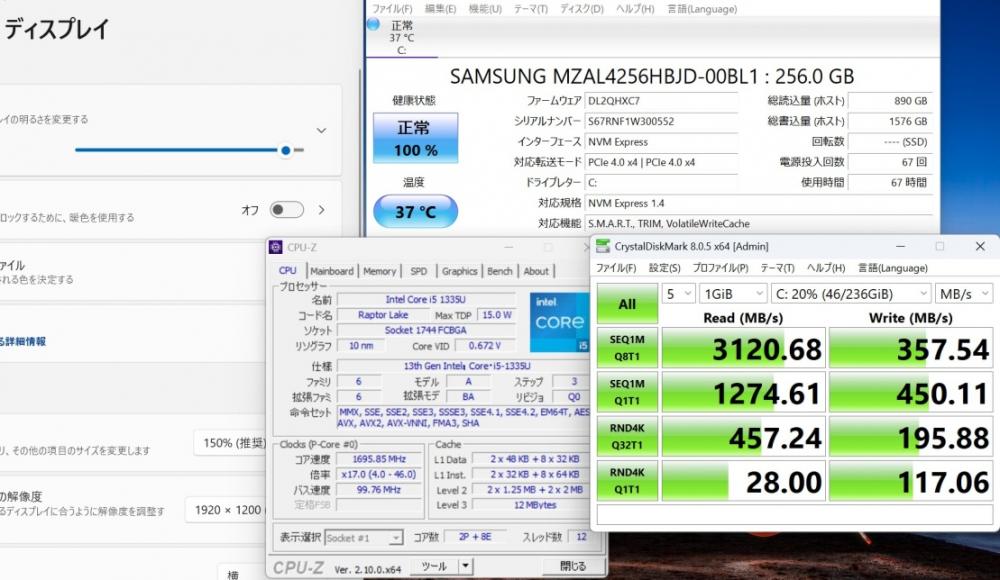Click the 37 °C temperature indicator

click(415, 211)
